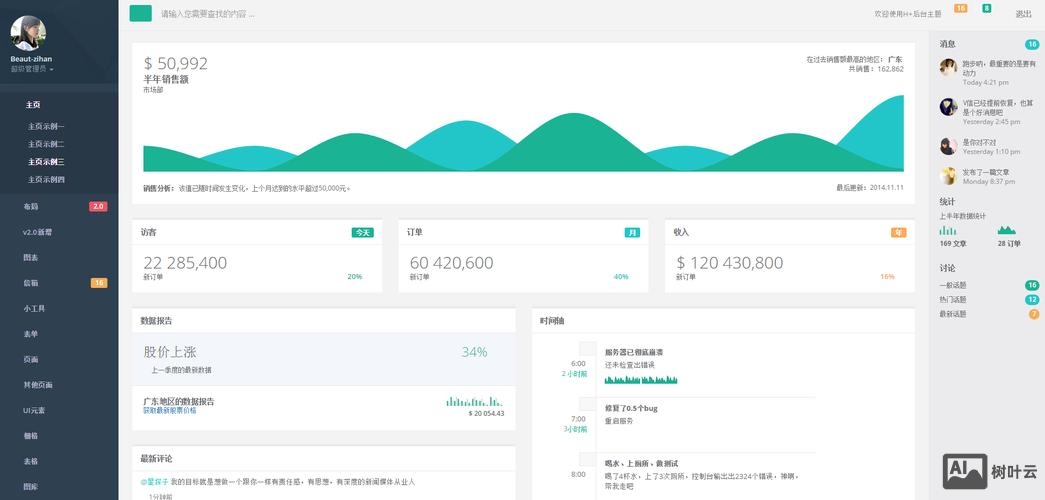Click avatar of first message sender
Image resolution: width=1045 pixels, height=500 pixels.
click(948, 67)
